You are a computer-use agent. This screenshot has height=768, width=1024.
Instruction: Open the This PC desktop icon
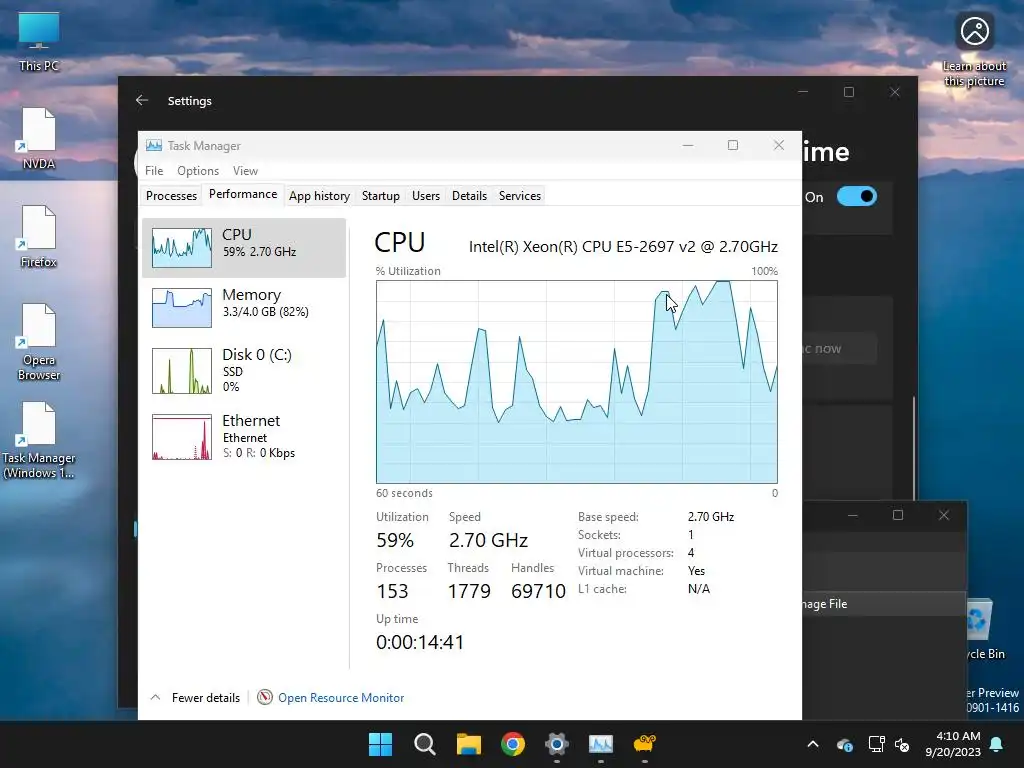[39, 42]
